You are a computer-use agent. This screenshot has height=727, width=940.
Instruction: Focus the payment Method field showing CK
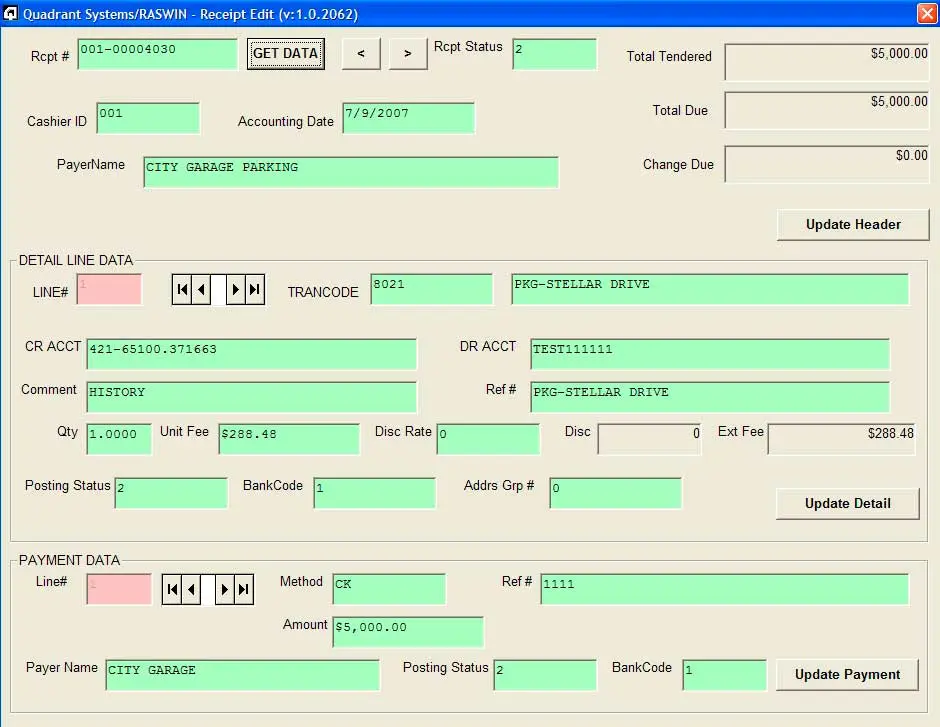click(x=389, y=589)
